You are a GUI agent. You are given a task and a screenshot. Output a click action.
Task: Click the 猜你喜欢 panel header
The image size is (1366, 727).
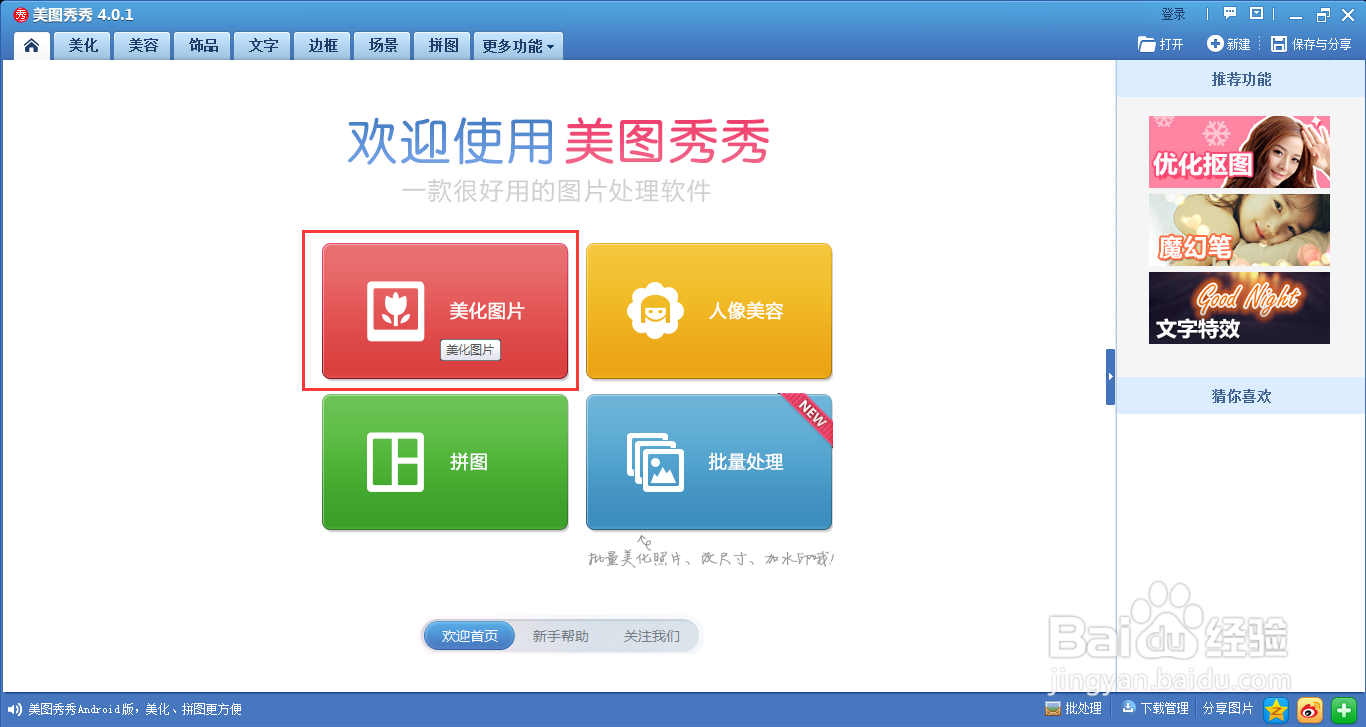click(x=1241, y=396)
